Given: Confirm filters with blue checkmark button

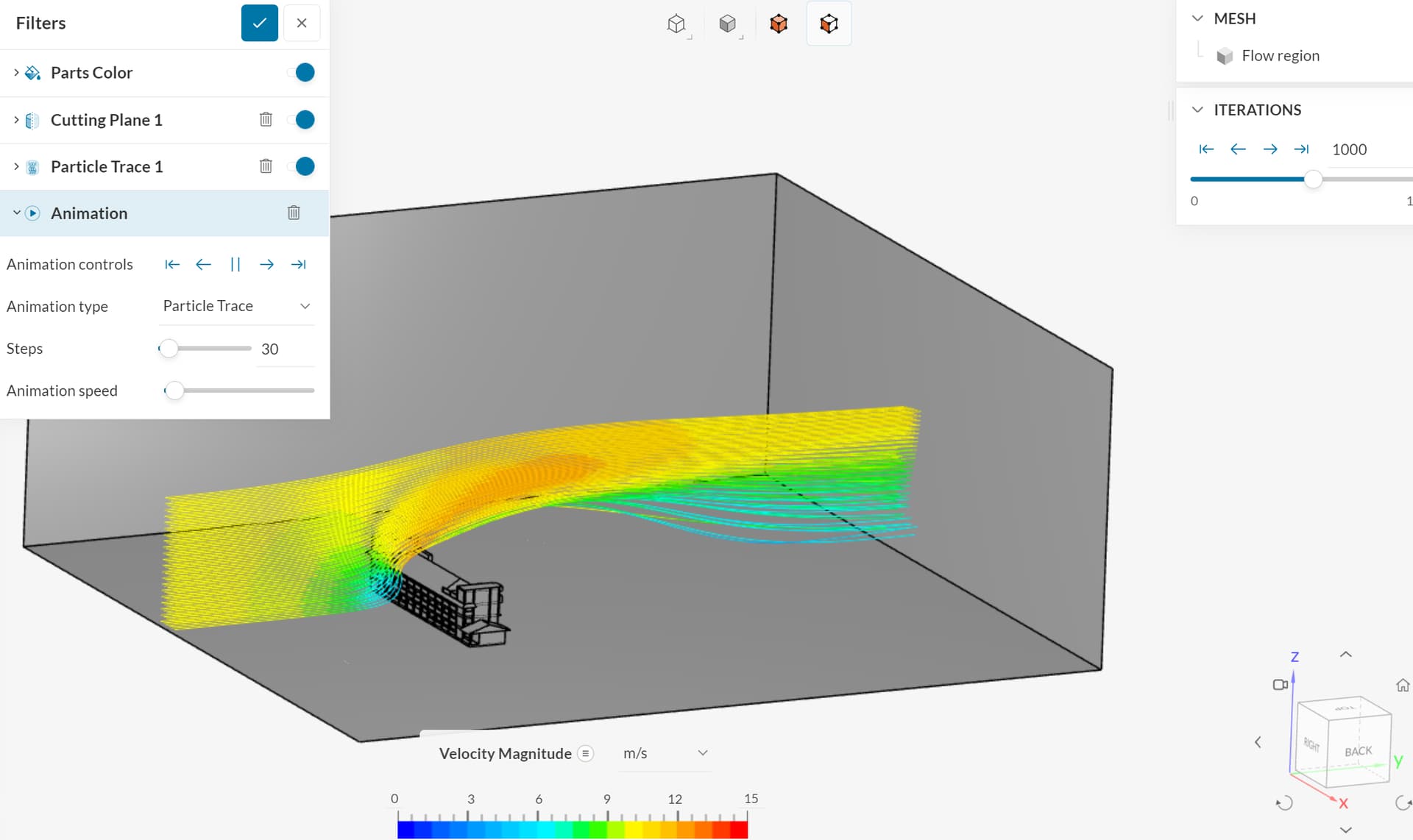Looking at the screenshot, I should click(259, 23).
